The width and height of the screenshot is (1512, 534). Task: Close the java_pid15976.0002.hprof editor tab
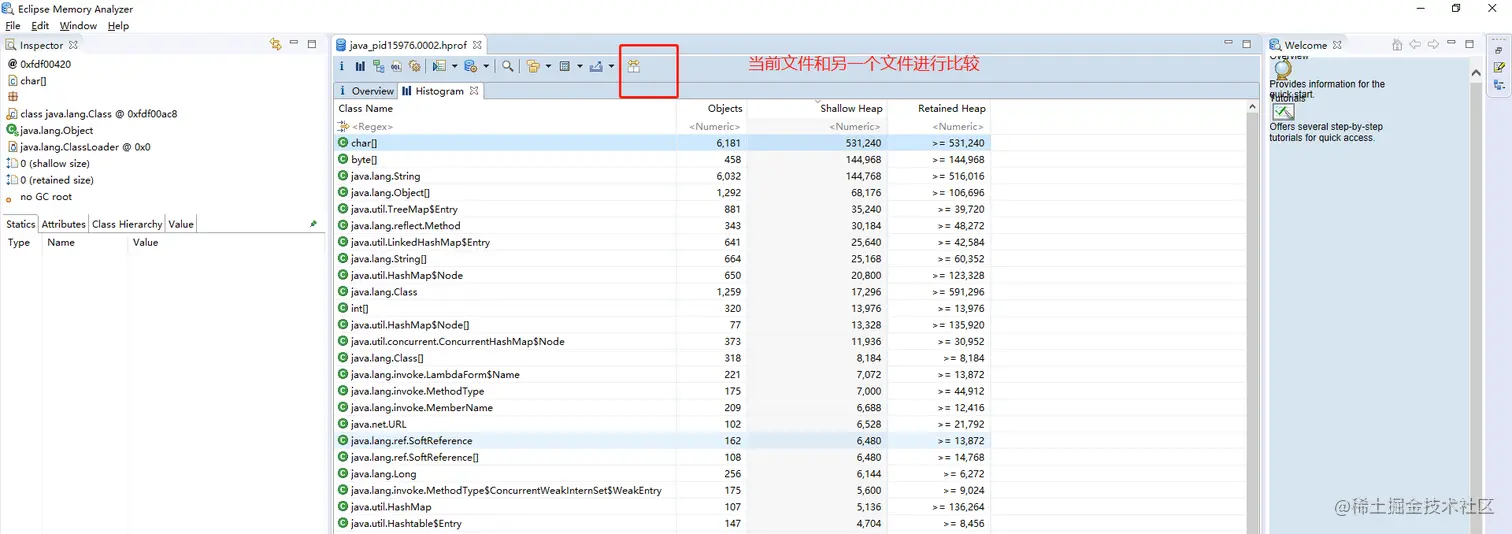point(477,45)
